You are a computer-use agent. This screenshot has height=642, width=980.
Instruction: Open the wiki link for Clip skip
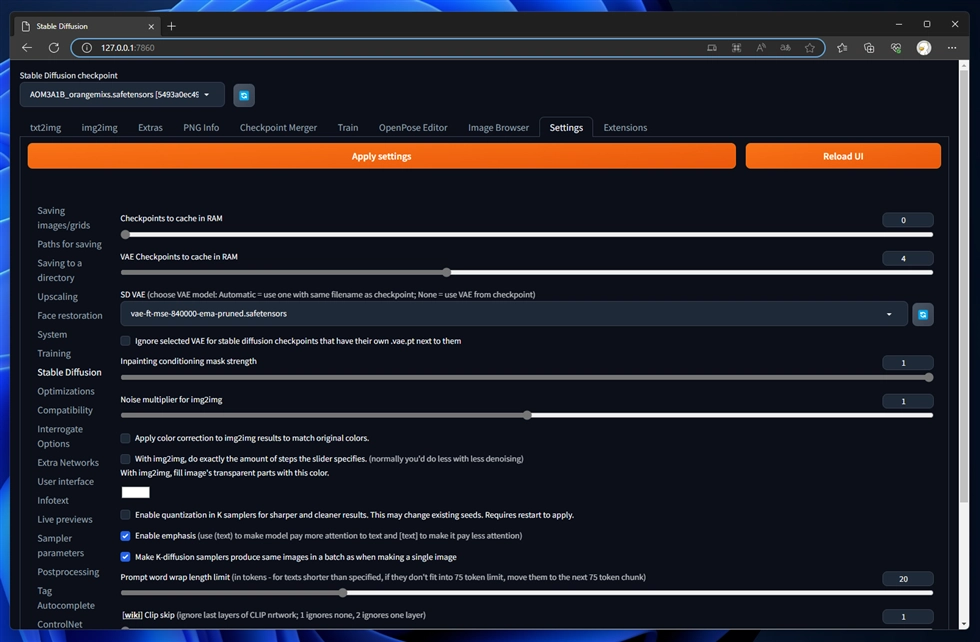132,615
